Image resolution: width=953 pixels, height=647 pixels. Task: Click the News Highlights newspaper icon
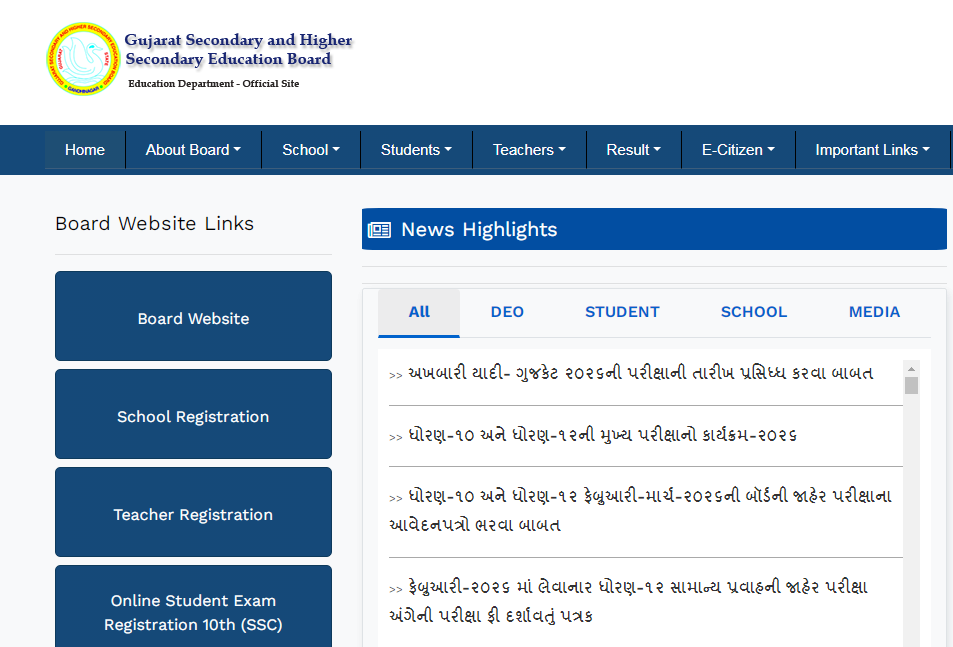click(379, 229)
